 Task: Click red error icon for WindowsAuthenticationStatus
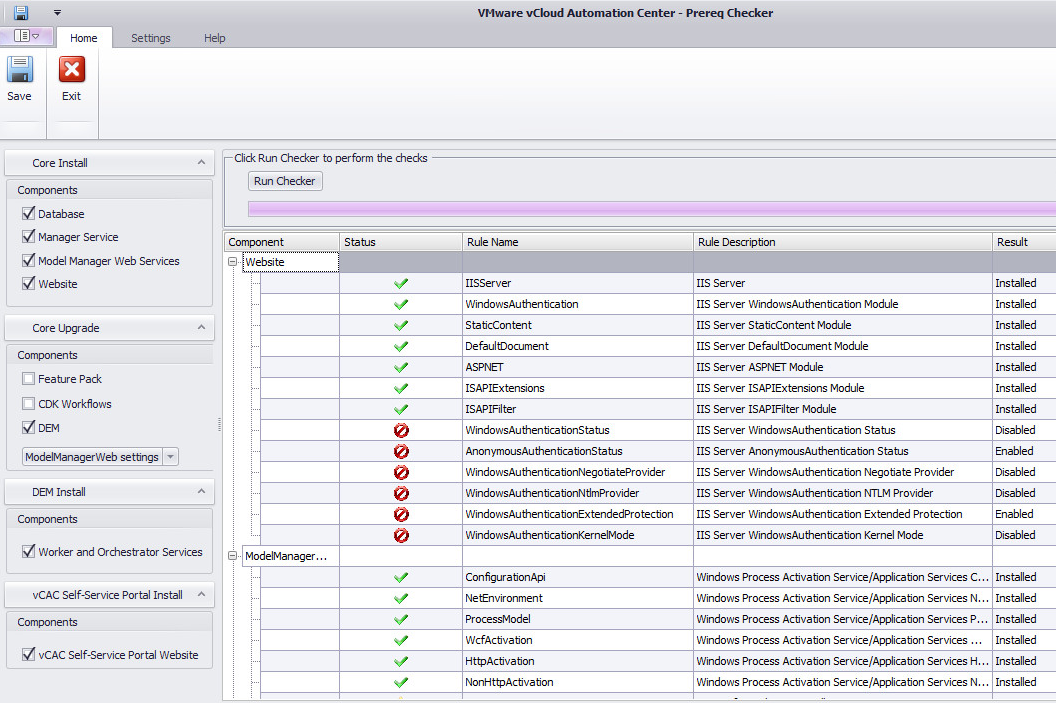tap(401, 430)
